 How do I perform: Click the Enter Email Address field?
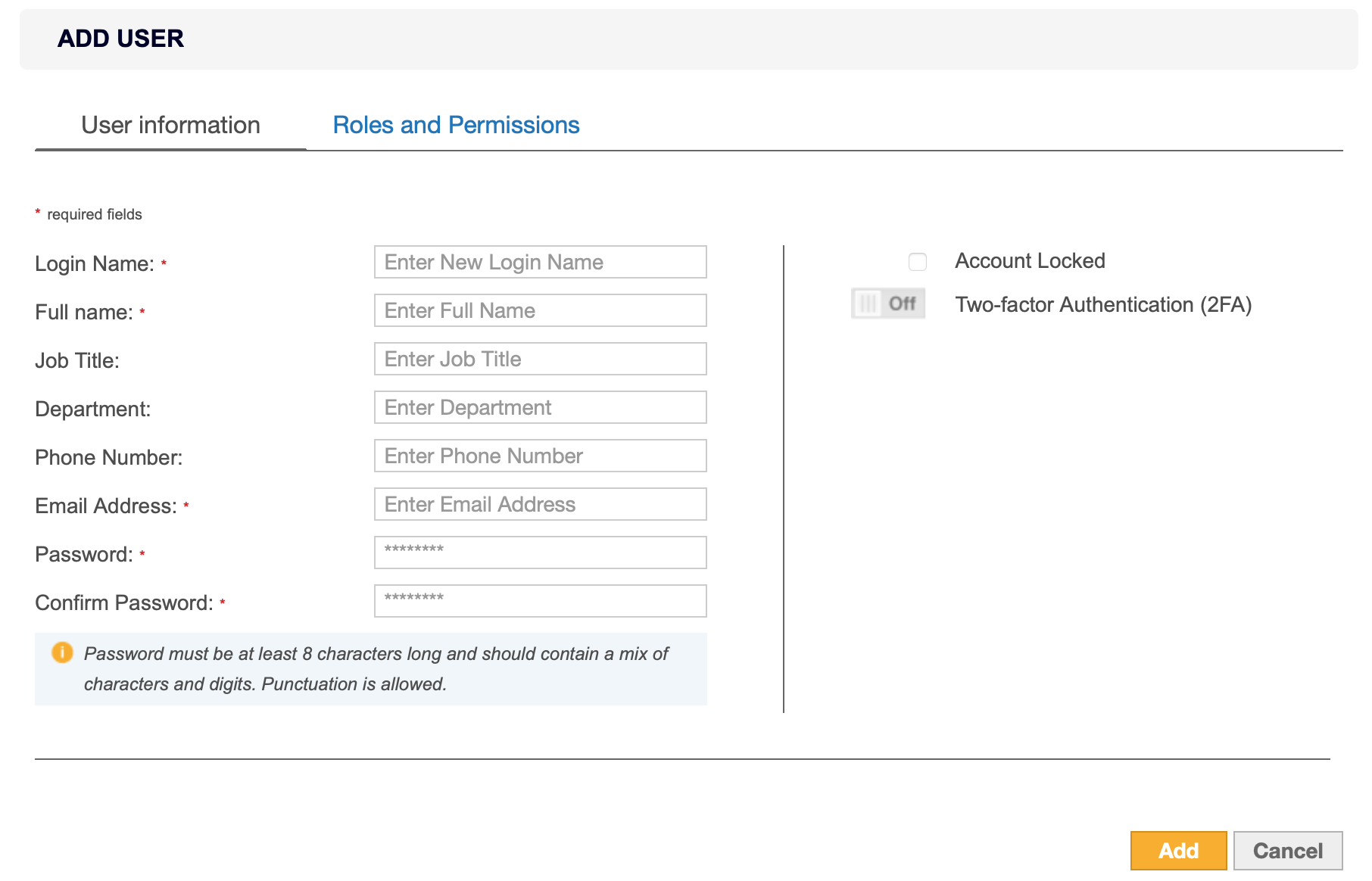pos(539,504)
